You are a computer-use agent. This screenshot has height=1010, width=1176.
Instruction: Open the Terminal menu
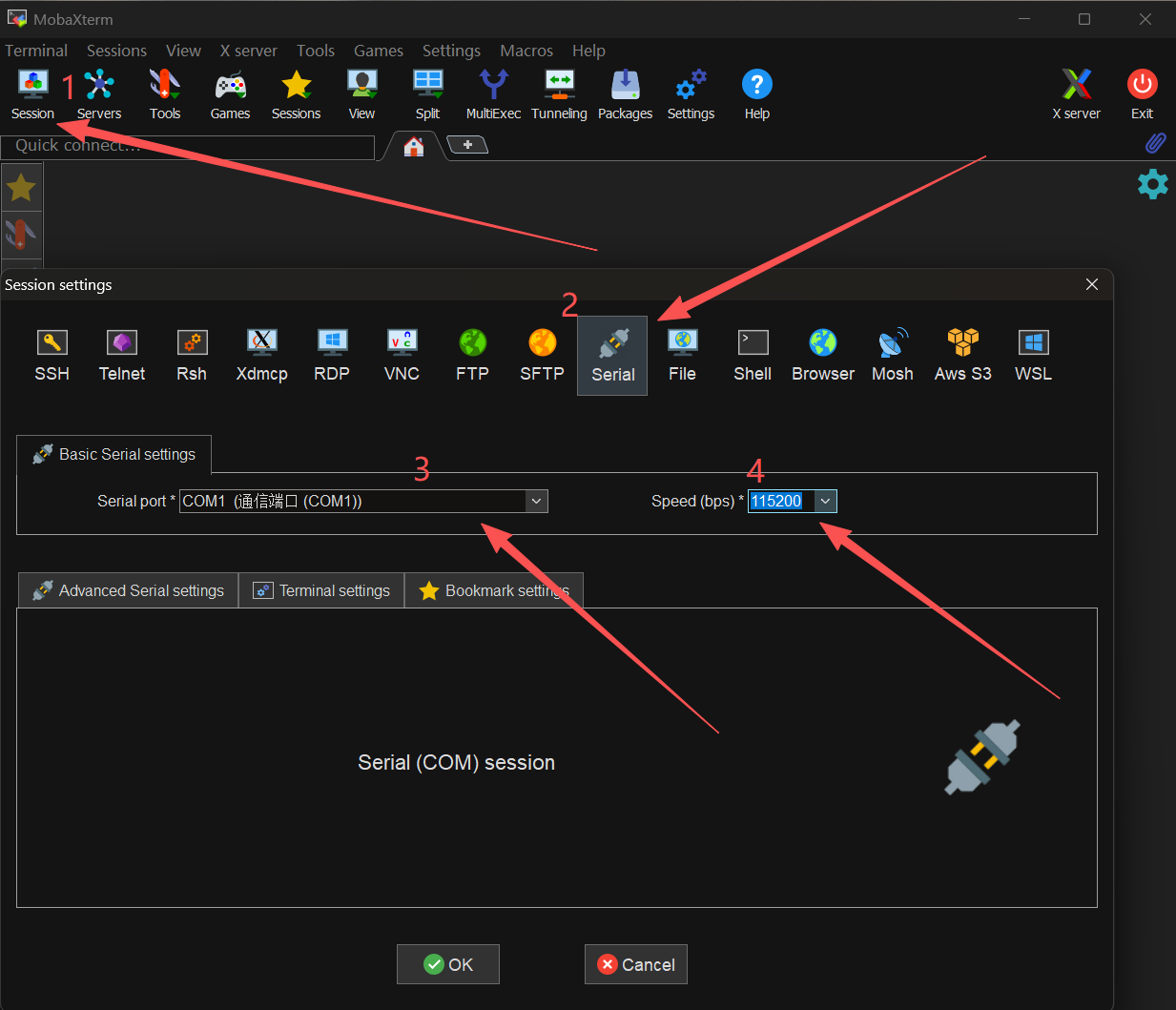click(36, 51)
